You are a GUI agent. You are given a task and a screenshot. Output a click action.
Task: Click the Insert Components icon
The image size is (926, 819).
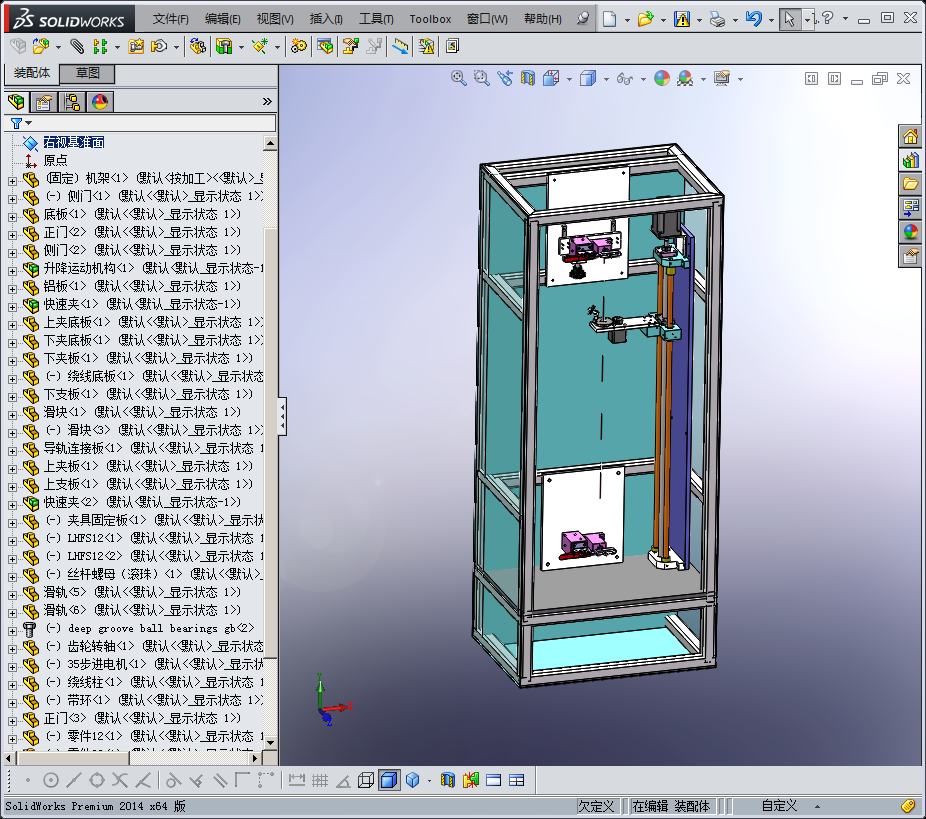(x=41, y=46)
